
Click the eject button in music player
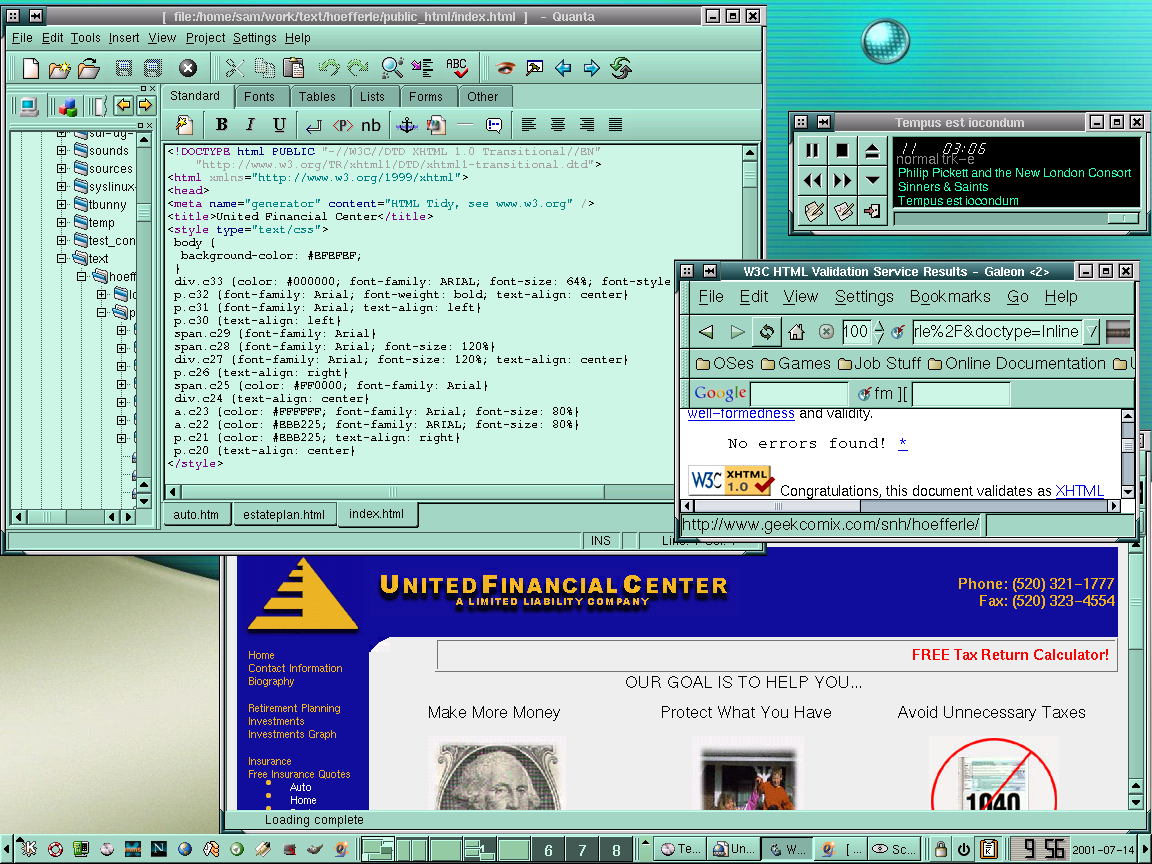[872, 151]
